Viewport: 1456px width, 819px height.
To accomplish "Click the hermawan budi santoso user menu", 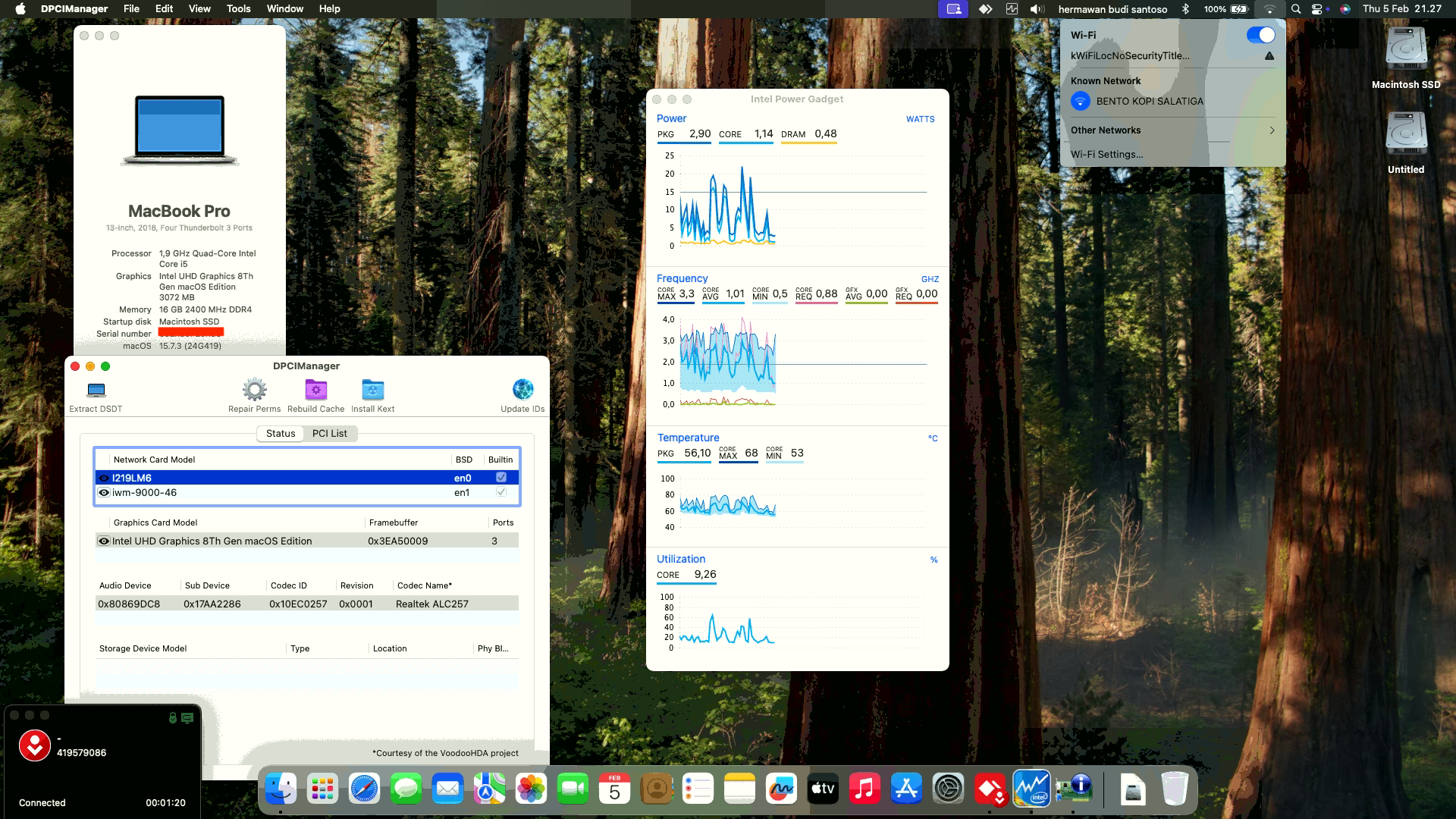I will pyautogui.click(x=1112, y=9).
